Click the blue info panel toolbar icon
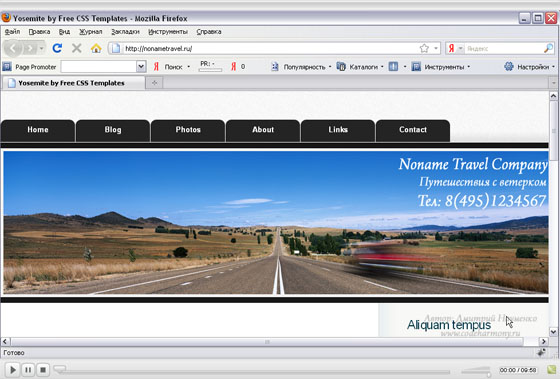 tap(393, 66)
